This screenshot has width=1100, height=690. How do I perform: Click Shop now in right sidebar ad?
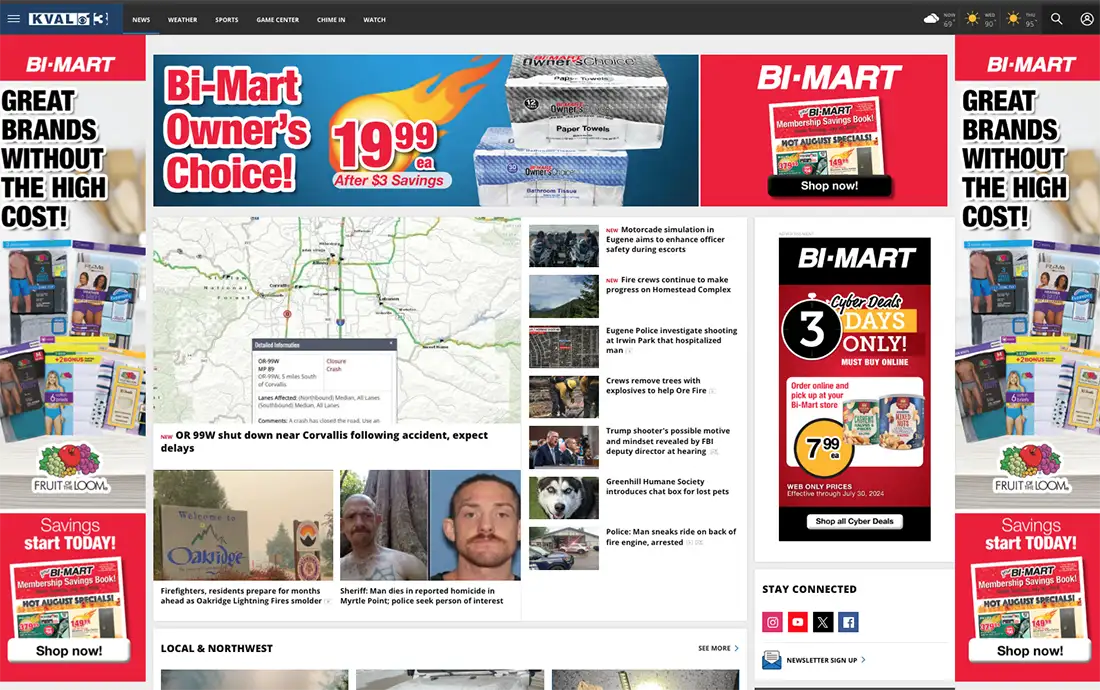(x=1030, y=651)
